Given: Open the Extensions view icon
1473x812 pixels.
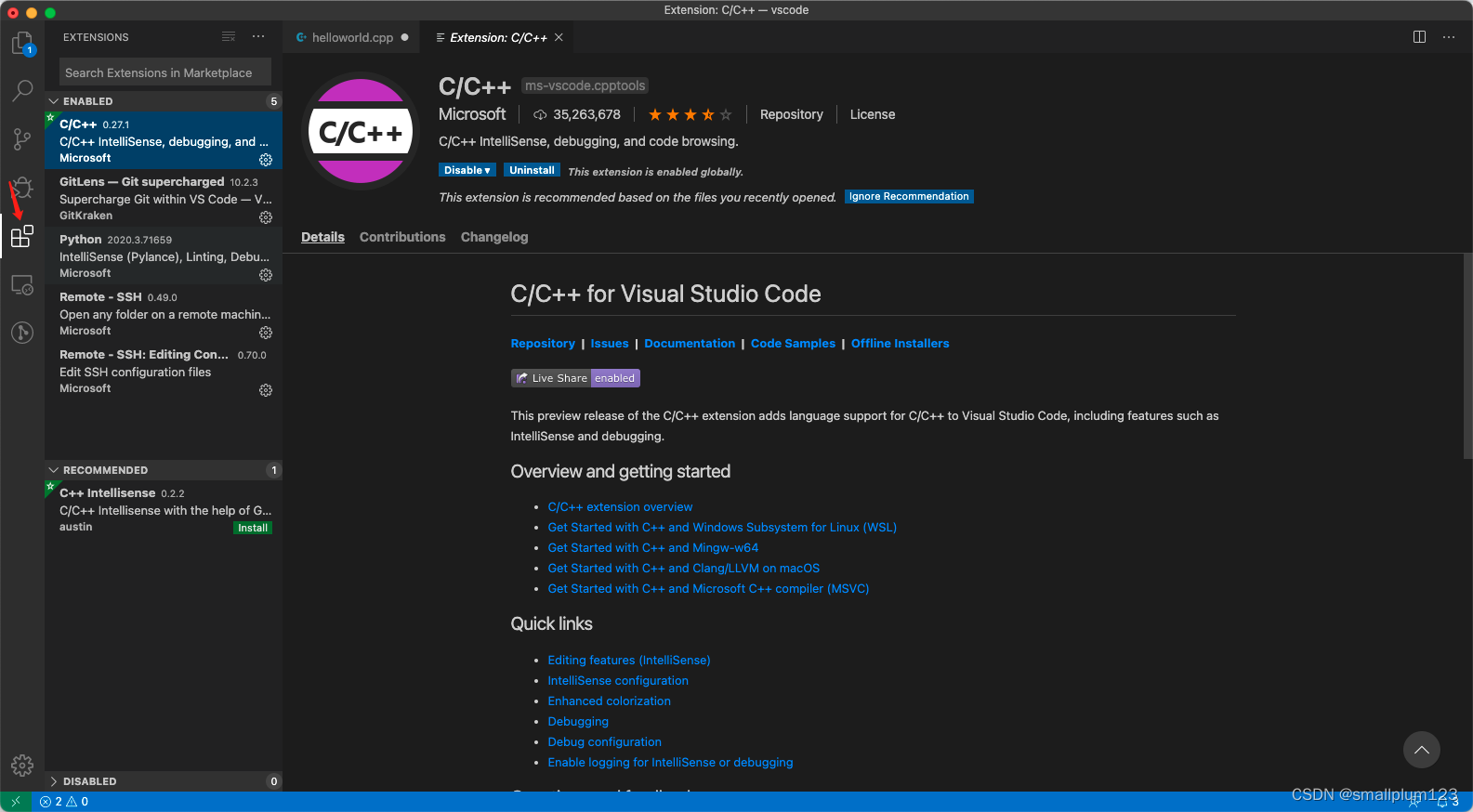Looking at the screenshot, I should pyautogui.click(x=22, y=236).
